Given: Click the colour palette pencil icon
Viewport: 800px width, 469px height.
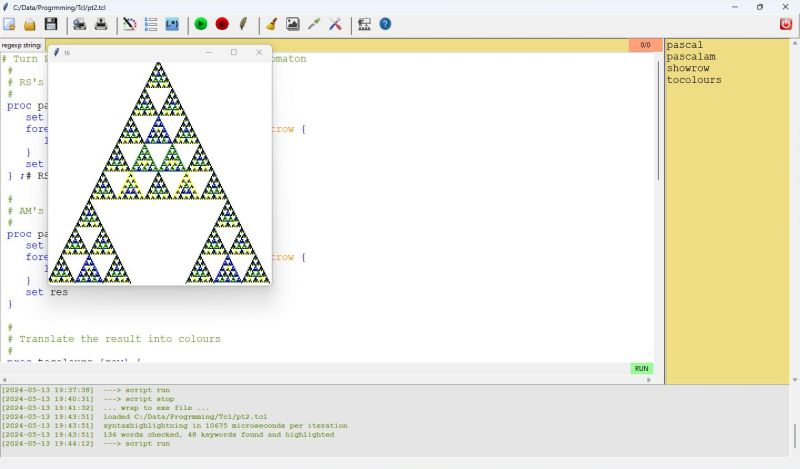Looking at the screenshot, I should [x=130, y=24].
